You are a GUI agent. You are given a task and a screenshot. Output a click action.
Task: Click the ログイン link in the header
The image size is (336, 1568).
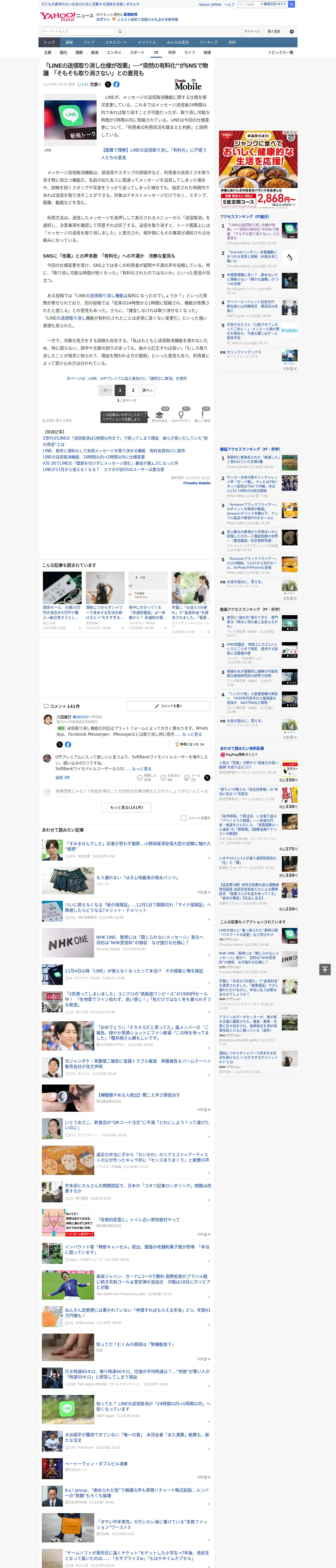103,20
